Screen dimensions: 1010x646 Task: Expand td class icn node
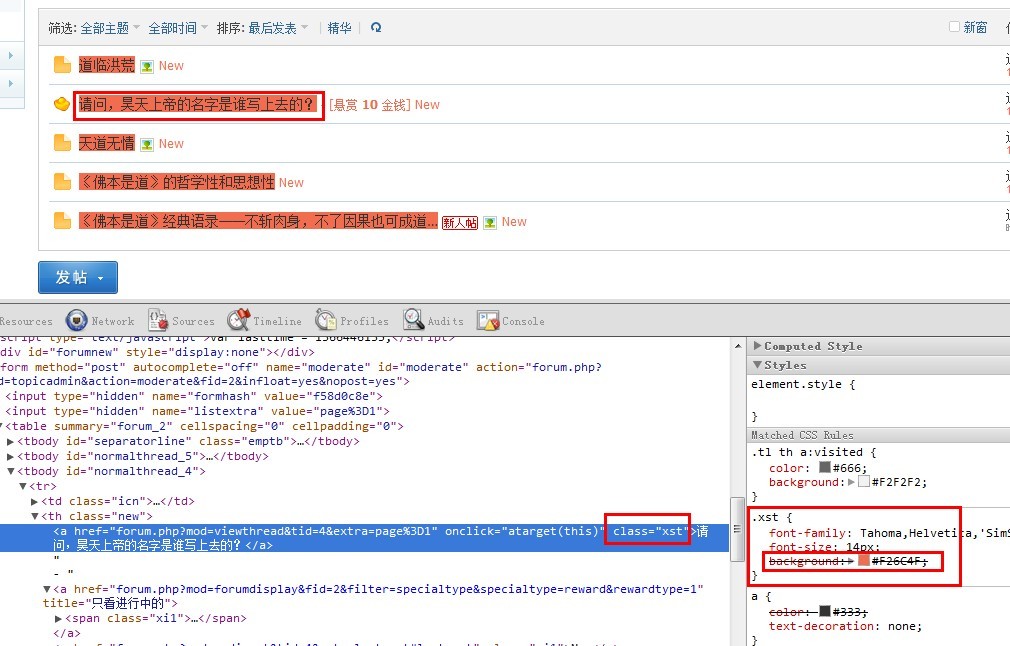pos(34,501)
